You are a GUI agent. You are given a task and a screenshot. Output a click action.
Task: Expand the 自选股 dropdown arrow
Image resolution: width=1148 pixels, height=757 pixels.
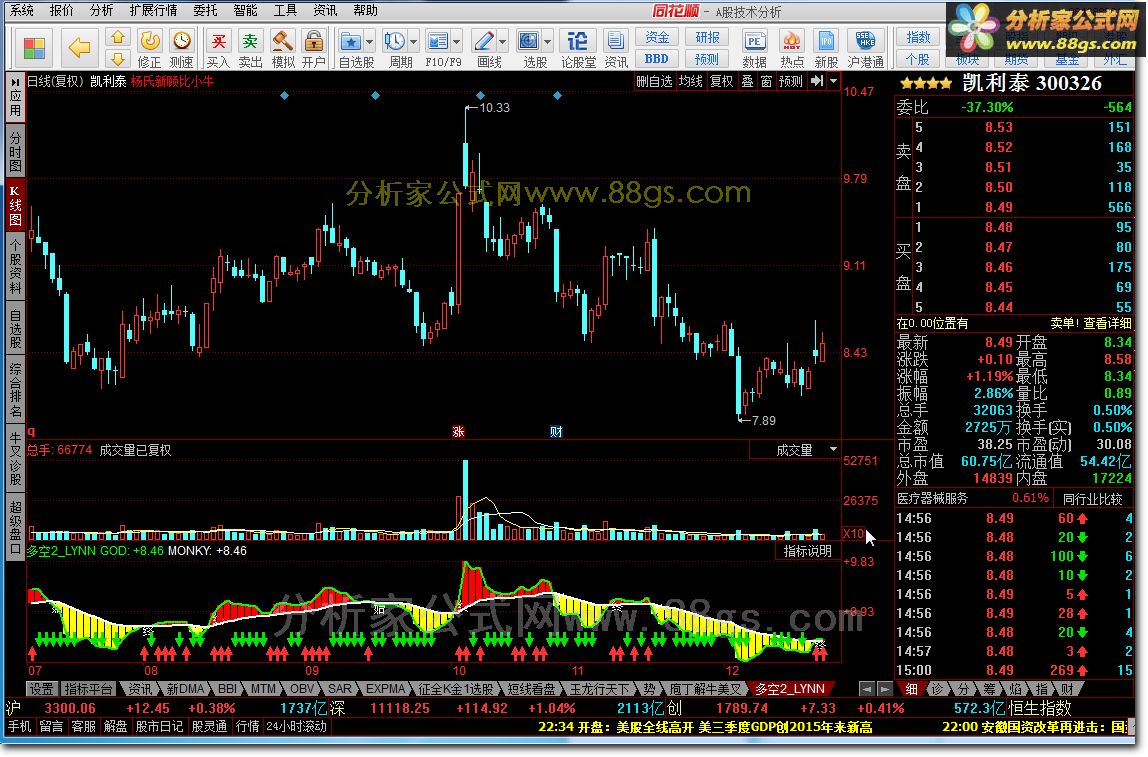point(370,42)
